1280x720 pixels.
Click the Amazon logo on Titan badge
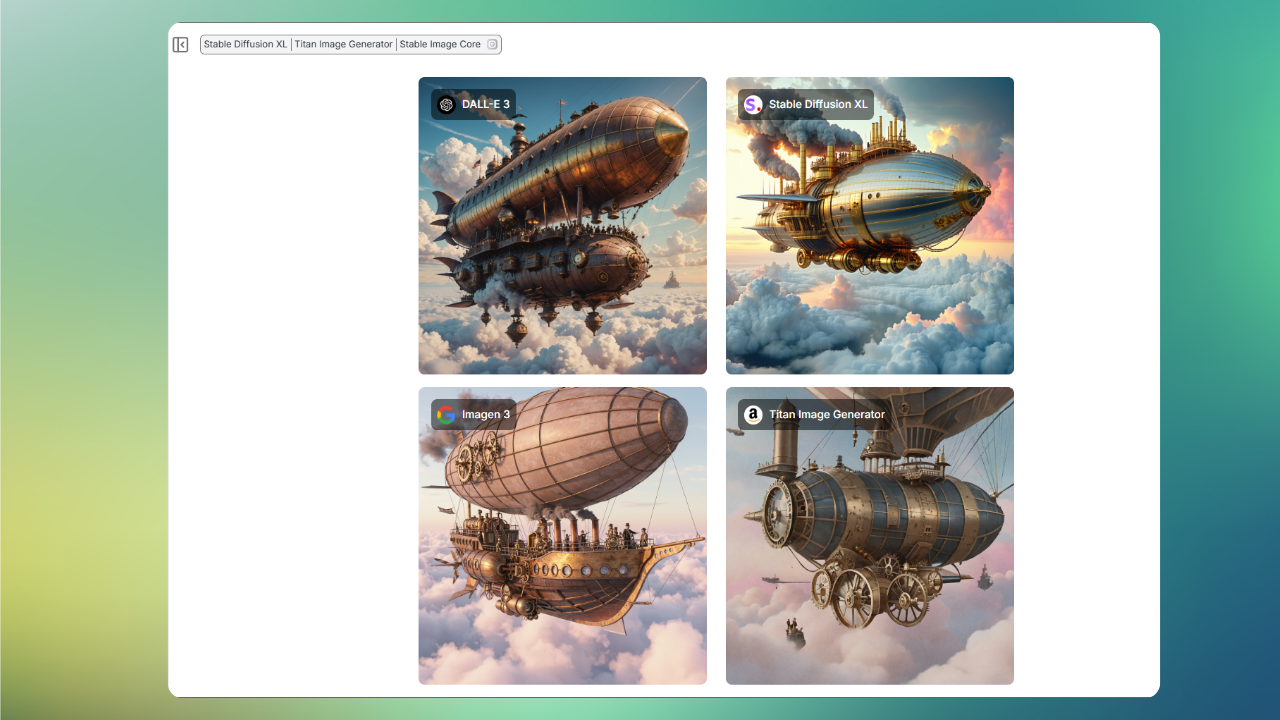[x=753, y=415]
